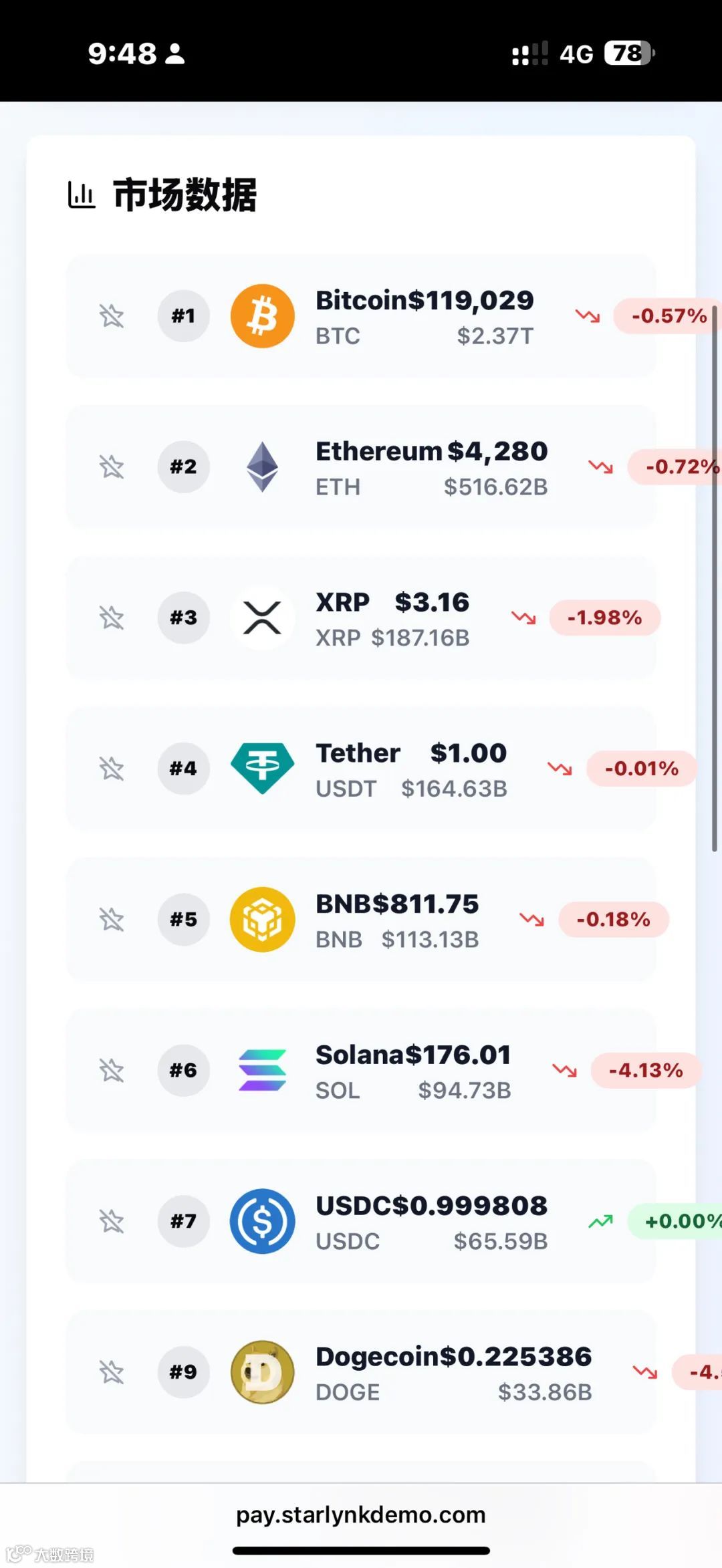The width and height of the screenshot is (722, 1568).
Task: Click the vertical scrollbar on the right edge
Action: click(x=714, y=578)
